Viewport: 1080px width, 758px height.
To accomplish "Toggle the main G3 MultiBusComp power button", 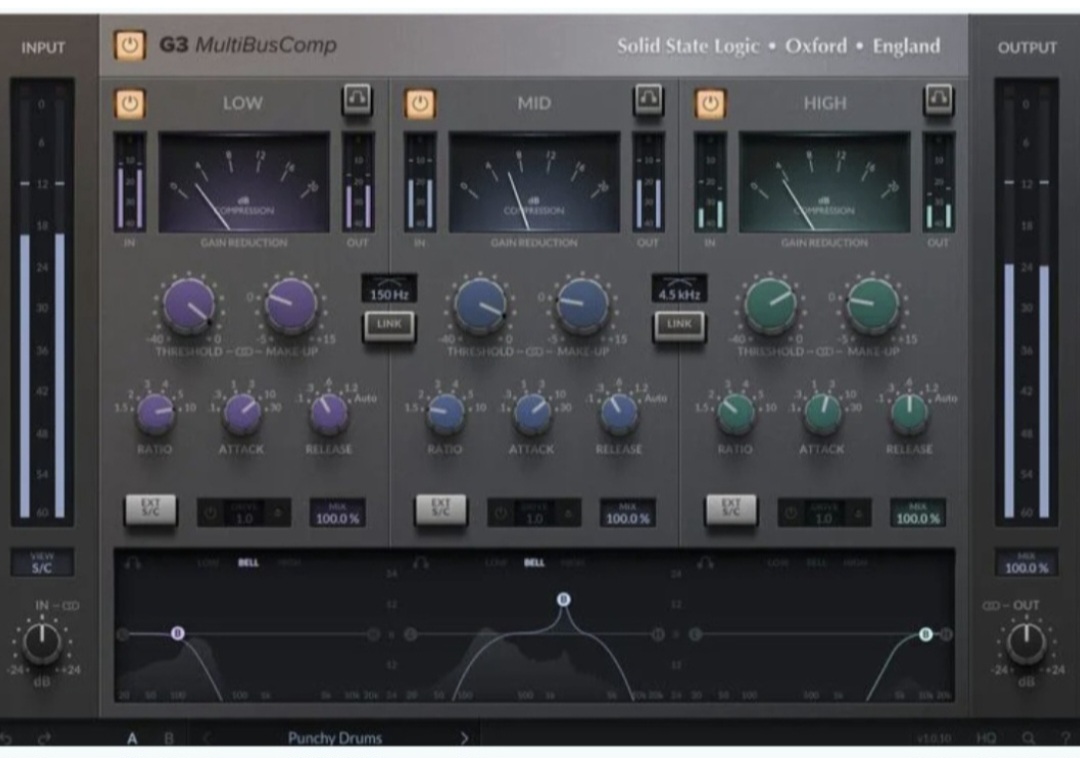I will pos(129,45).
